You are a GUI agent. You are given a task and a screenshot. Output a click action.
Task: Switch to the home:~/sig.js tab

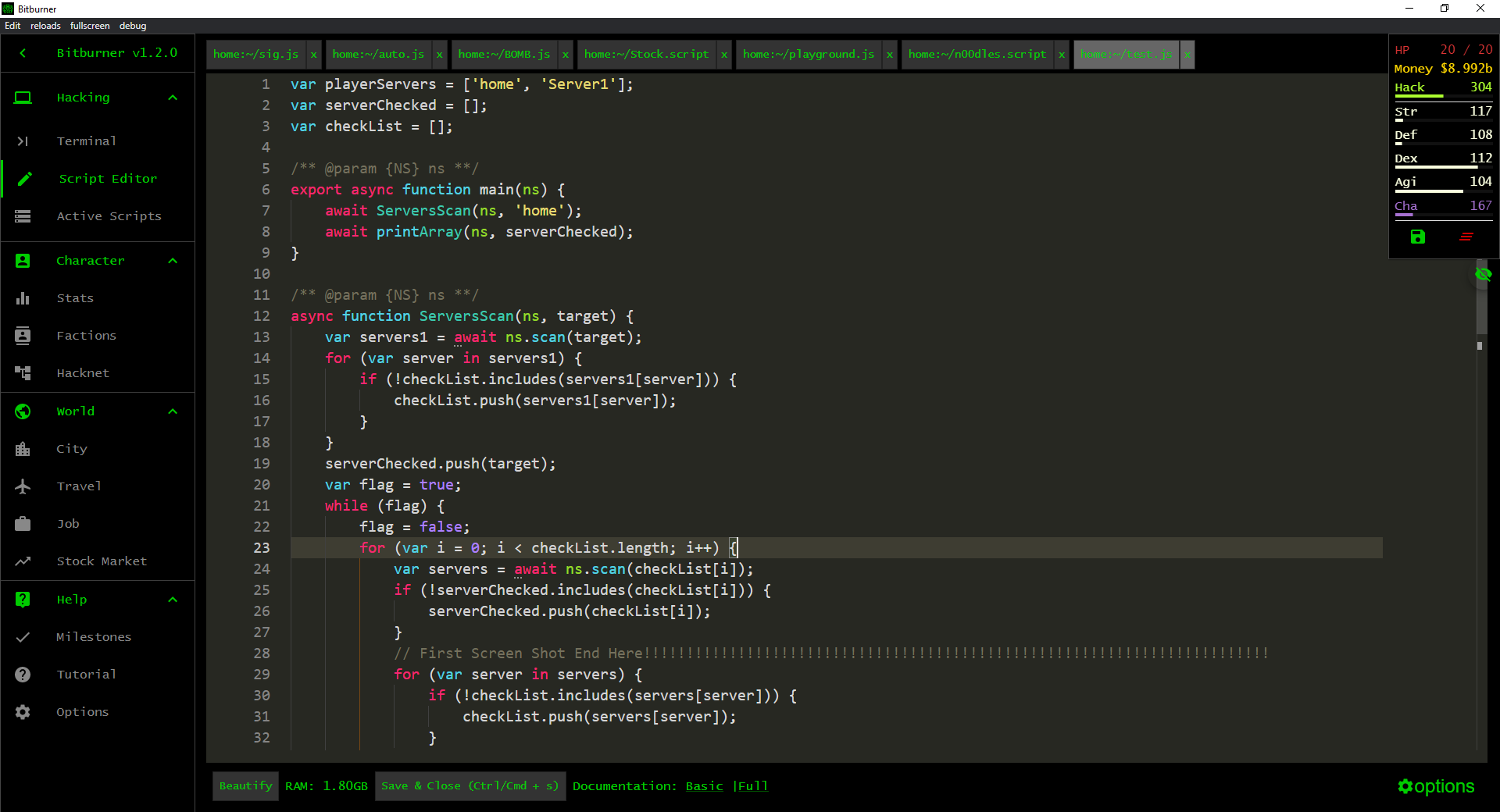tap(256, 55)
